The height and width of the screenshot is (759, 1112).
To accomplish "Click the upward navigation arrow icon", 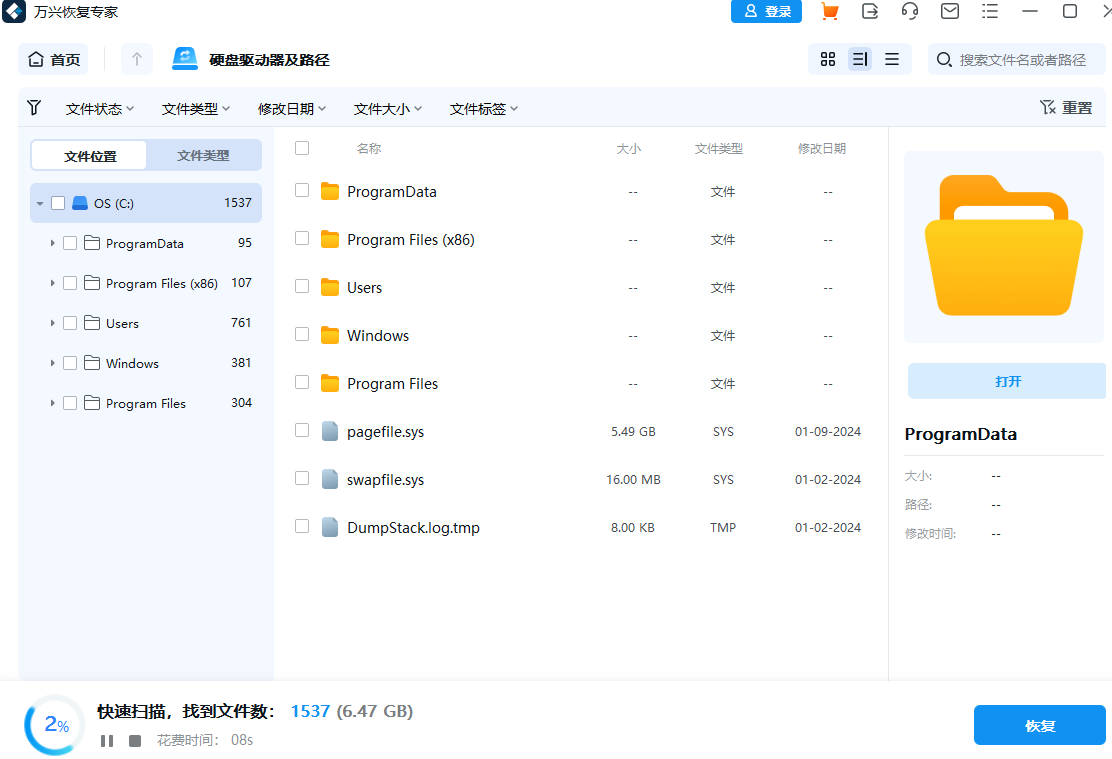I will pyautogui.click(x=136, y=59).
